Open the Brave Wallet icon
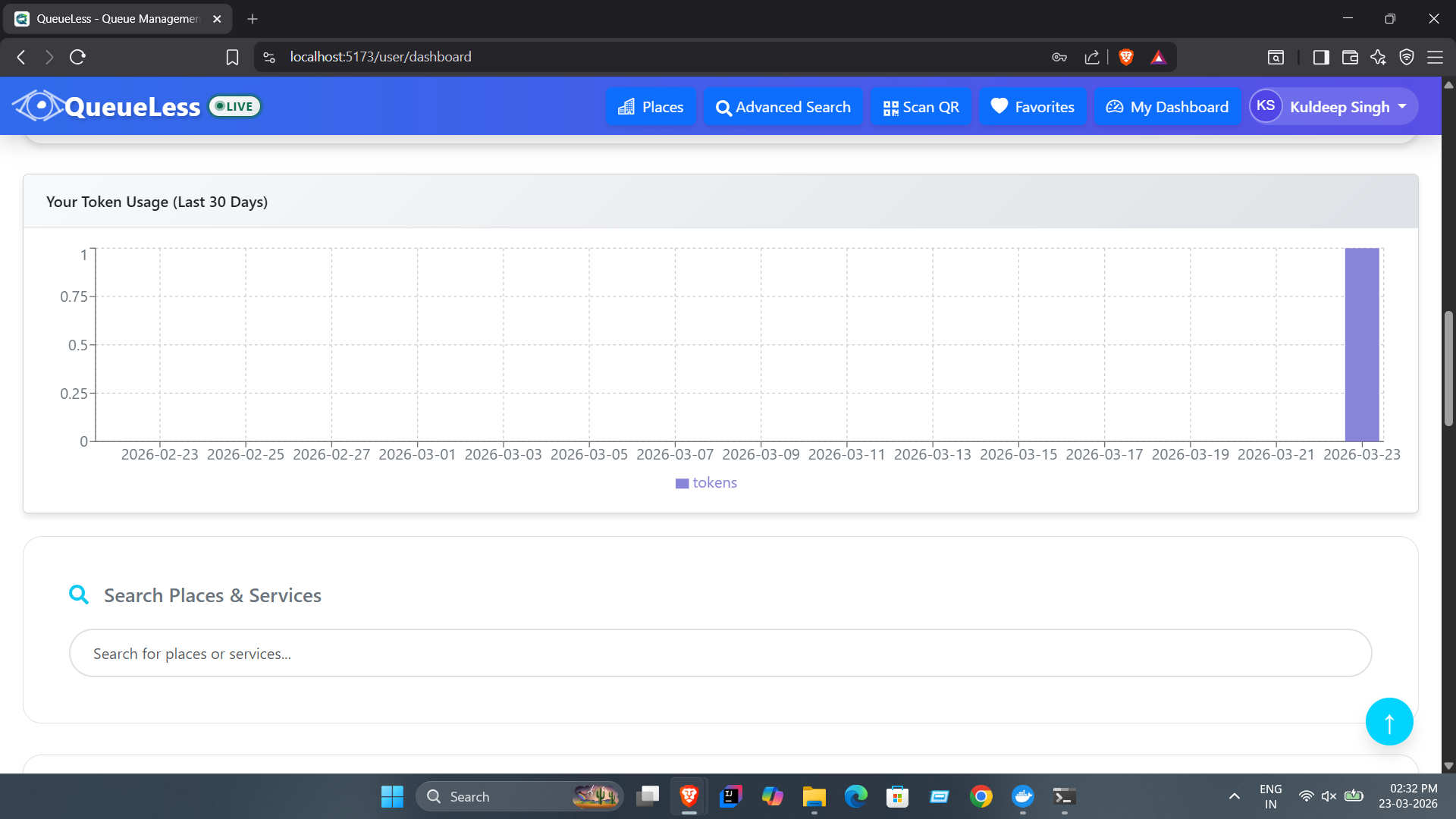The width and height of the screenshot is (1456, 819). click(1350, 57)
